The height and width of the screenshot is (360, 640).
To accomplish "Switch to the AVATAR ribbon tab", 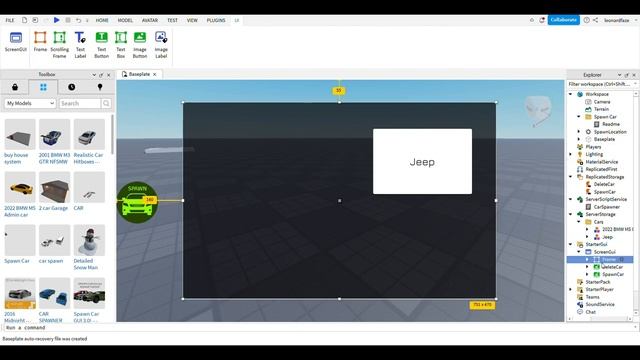I will pyautogui.click(x=150, y=20).
